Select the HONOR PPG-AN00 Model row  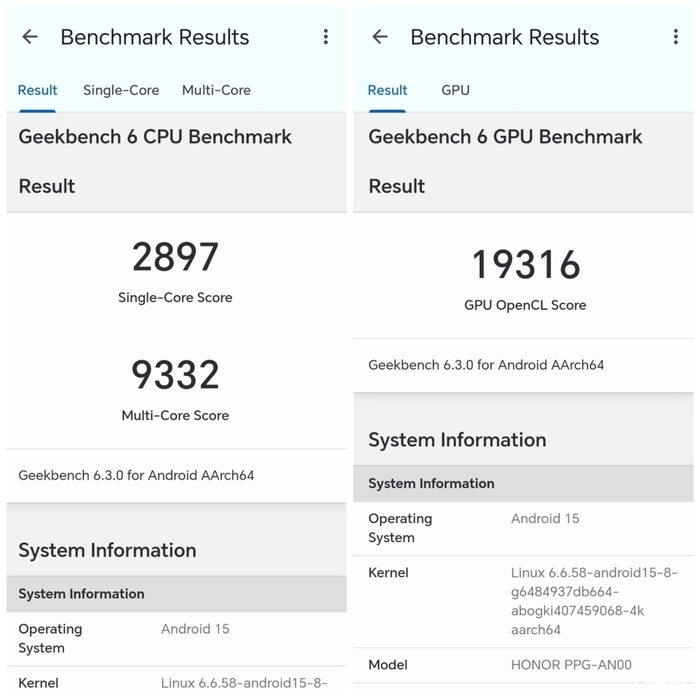pos(525,665)
